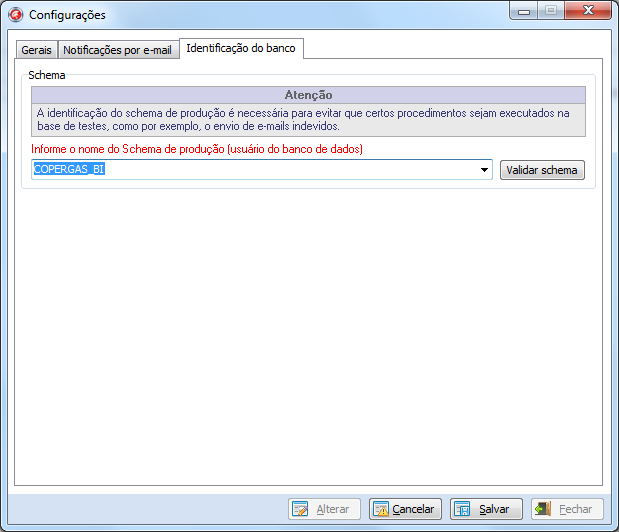Select the Identificação do banco tab
The height and width of the screenshot is (532, 619).
click(240, 48)
